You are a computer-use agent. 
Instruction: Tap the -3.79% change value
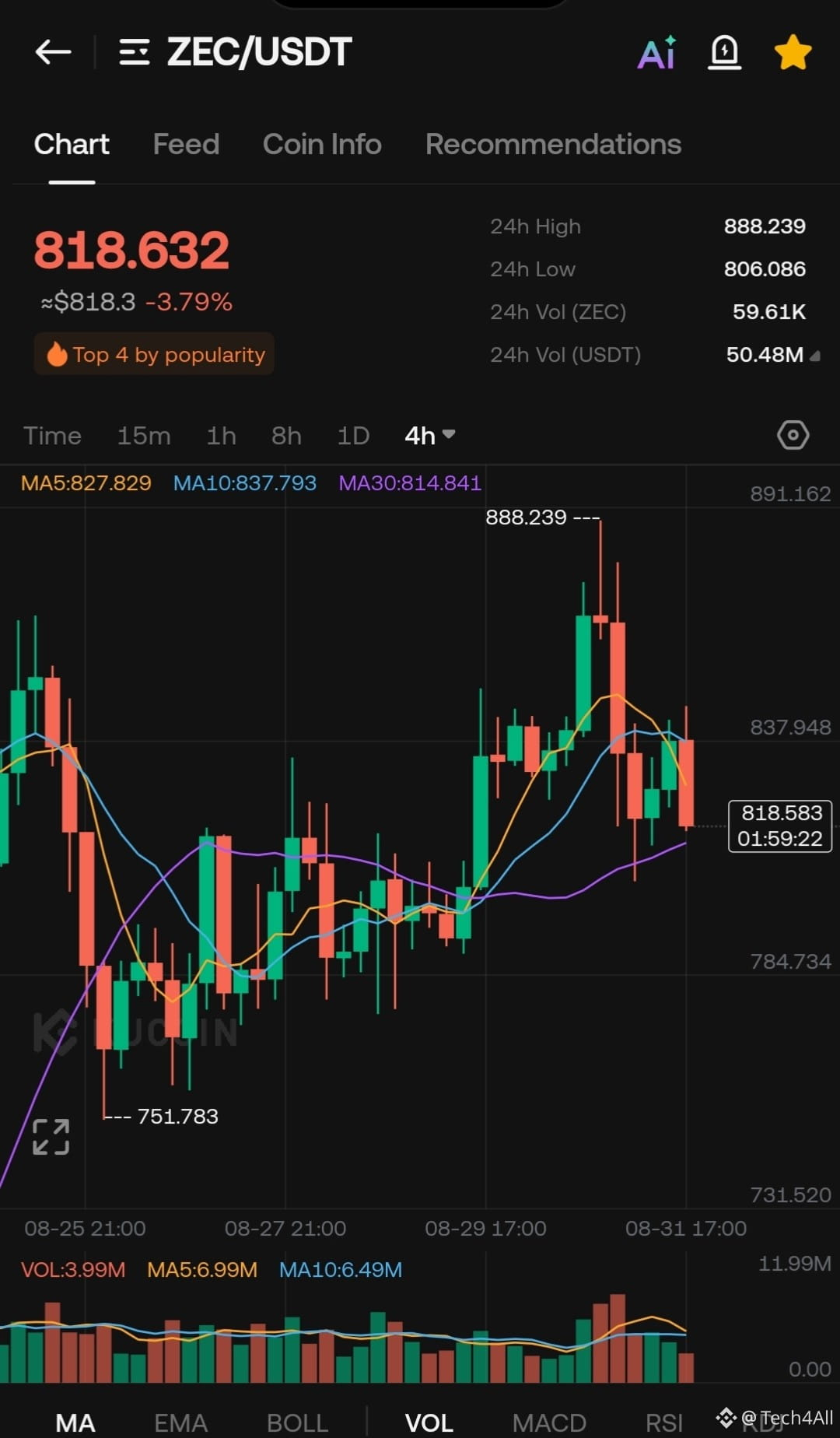click(x=188, y=302)
